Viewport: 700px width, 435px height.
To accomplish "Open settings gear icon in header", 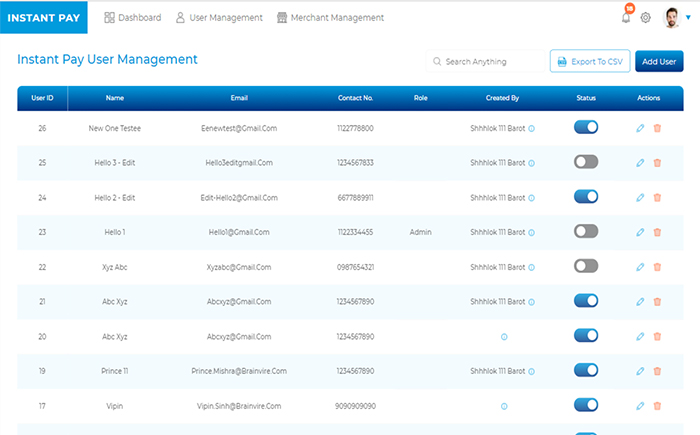I will click(646, 18).
